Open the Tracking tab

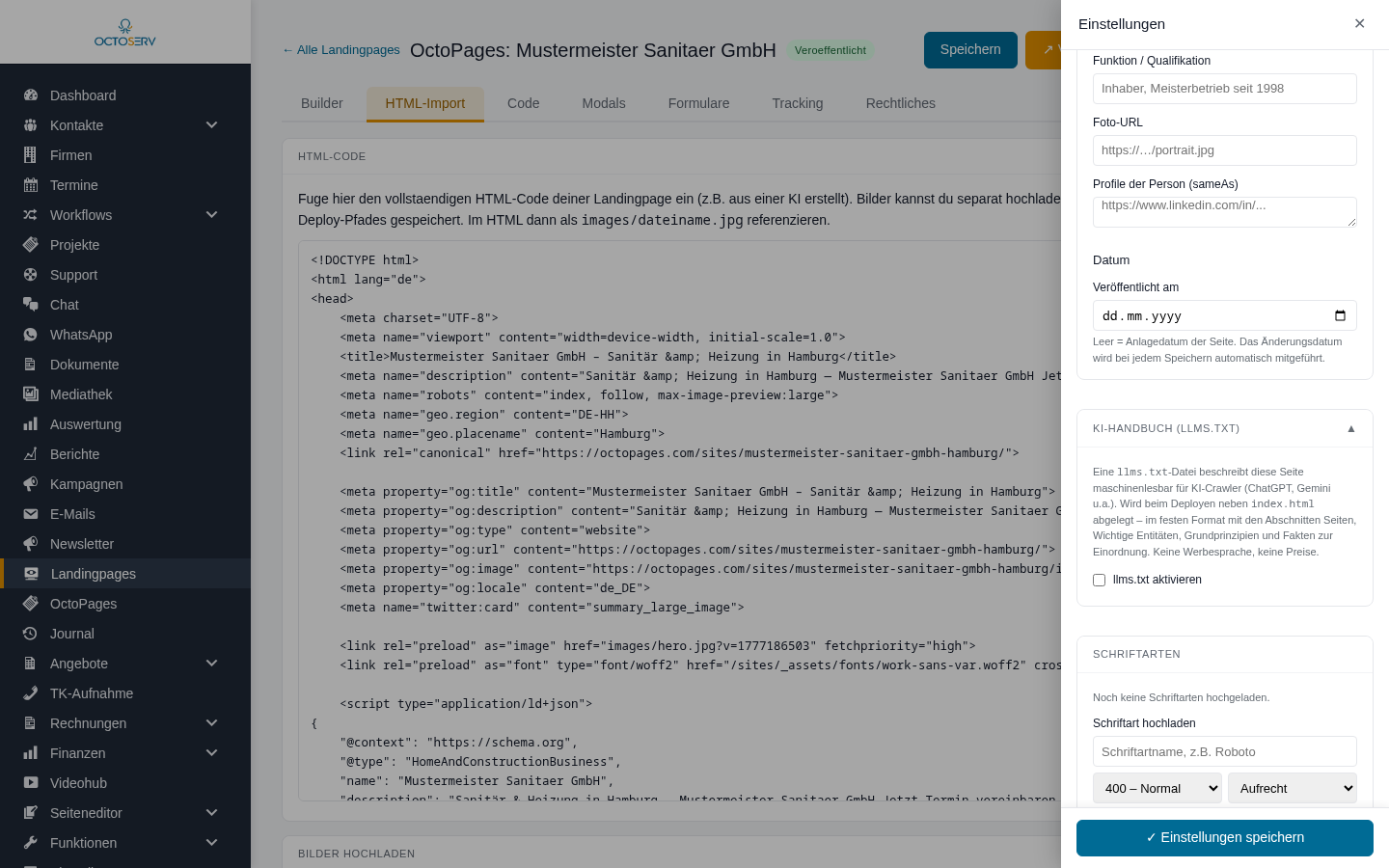(x=798, y=103)
